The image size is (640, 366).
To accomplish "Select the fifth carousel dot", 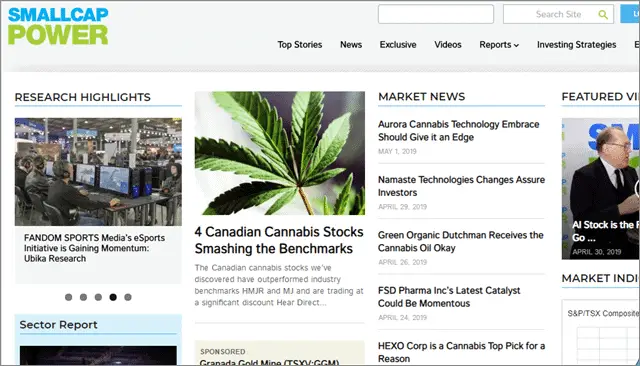I will pos(128,297).
